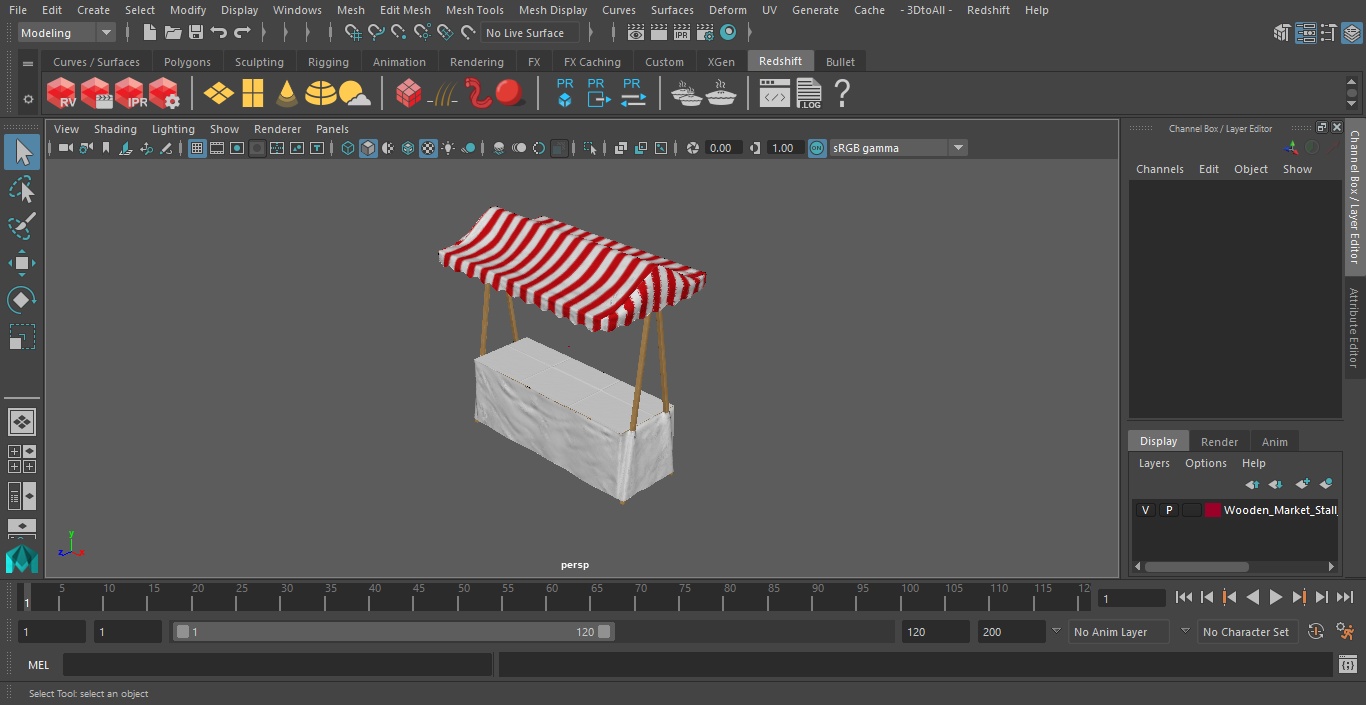Create a Redshift dome light (yellow disc icon)
The width and height of the screenshot is (1366, 705).
320,94
